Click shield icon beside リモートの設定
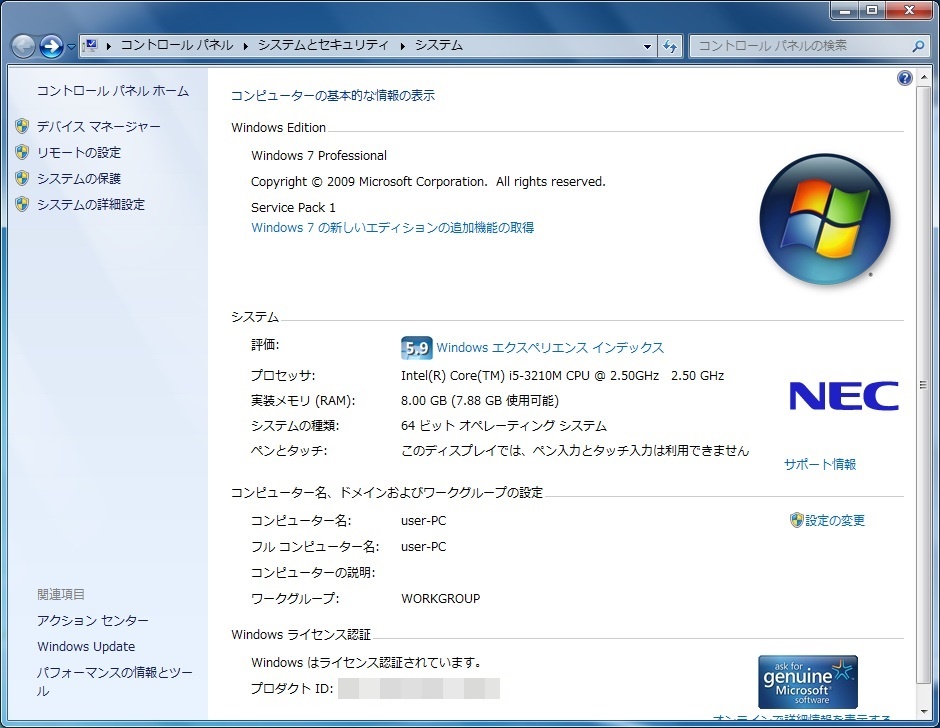The height and width of the screenshot is (728, 940). pos(22,152)
